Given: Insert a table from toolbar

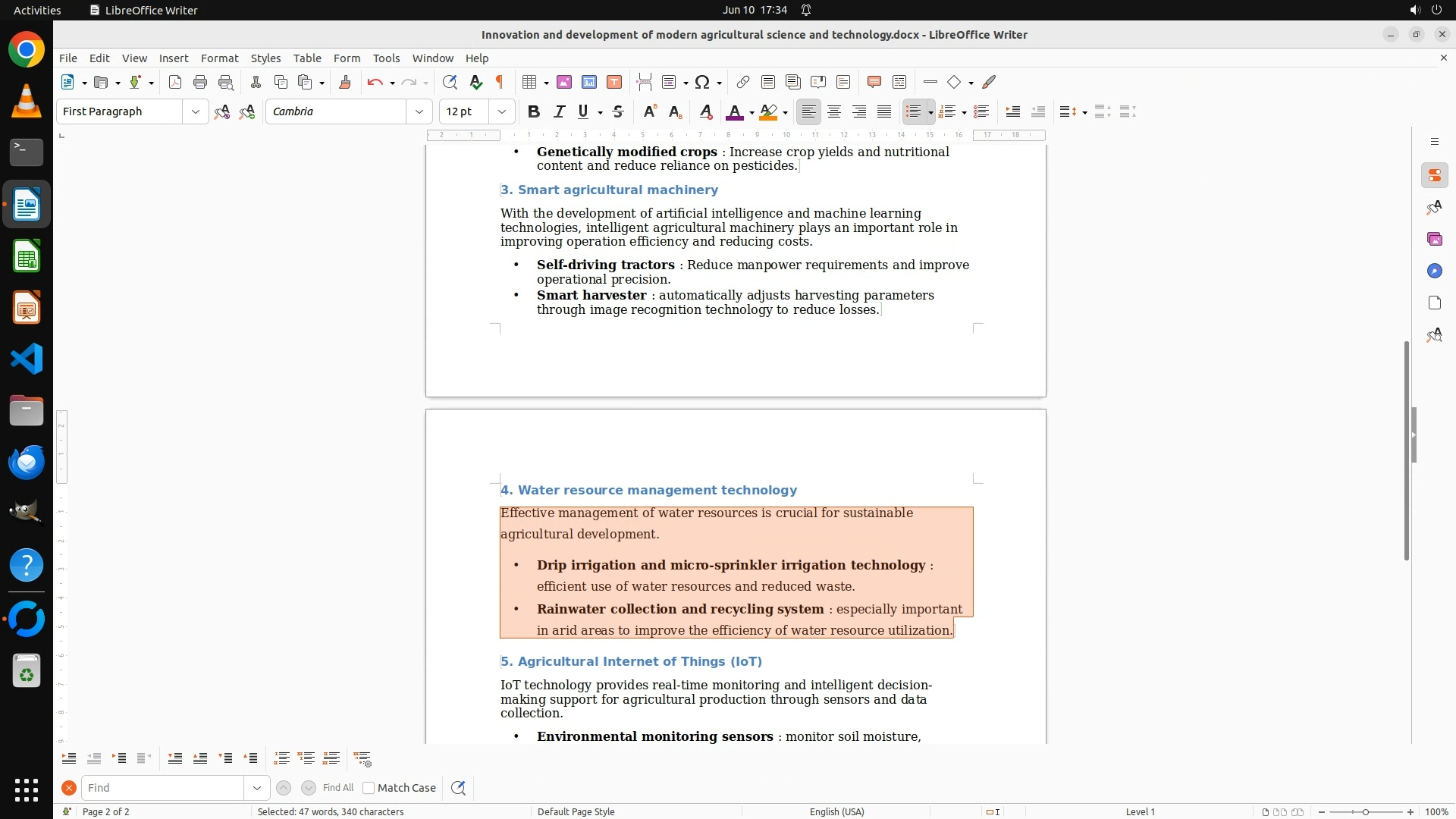Looking at the screenshot, I should [530, 82].
